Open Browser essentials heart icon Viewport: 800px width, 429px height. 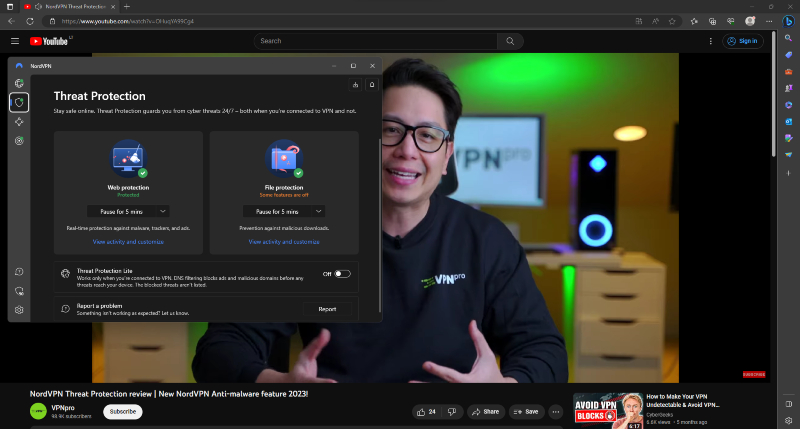click(x=731, y=21)
